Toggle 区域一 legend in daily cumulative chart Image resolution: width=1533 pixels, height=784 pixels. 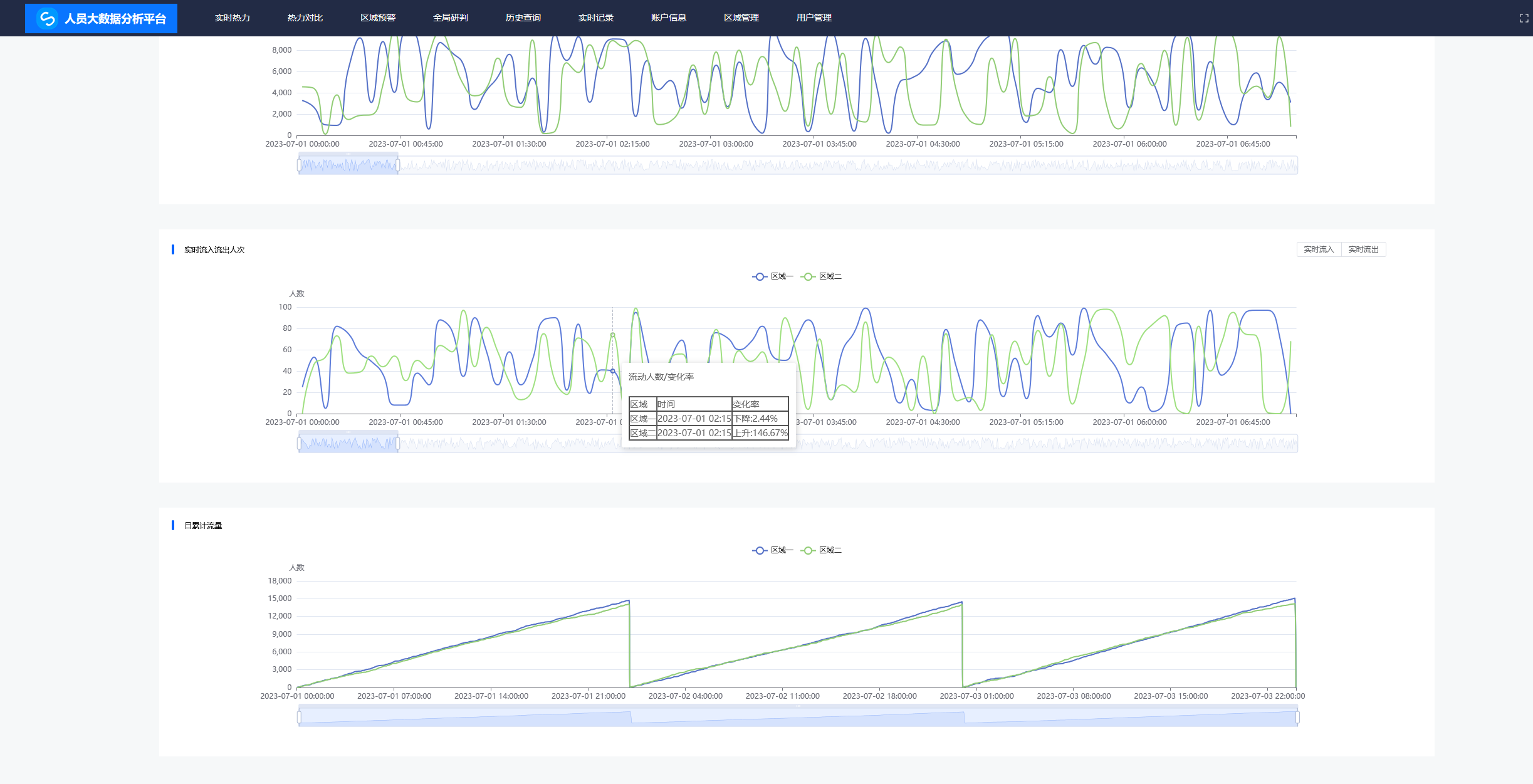point(773,550)
